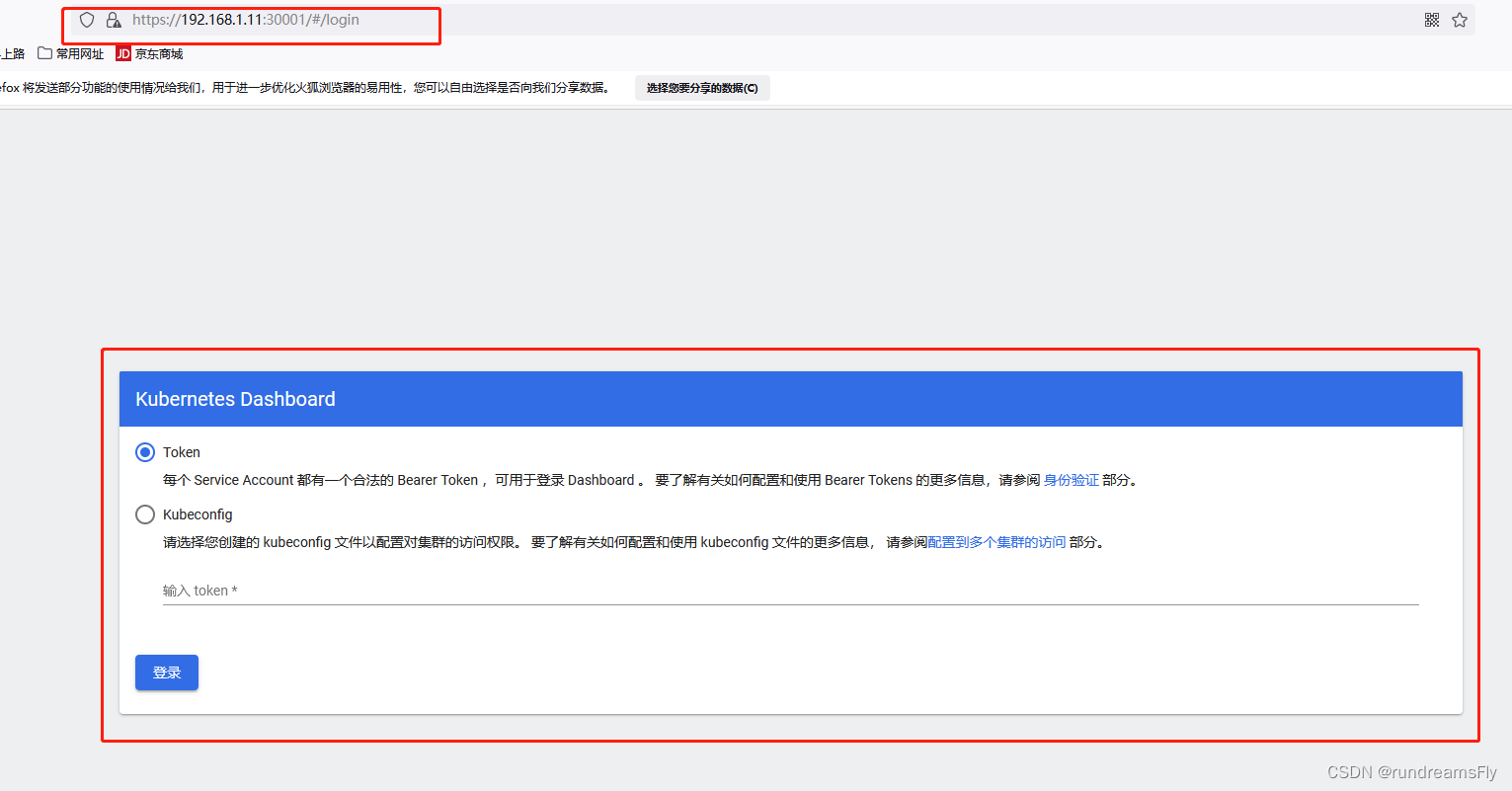Open the 京东商城 bookmark

(x=158, y=53)
